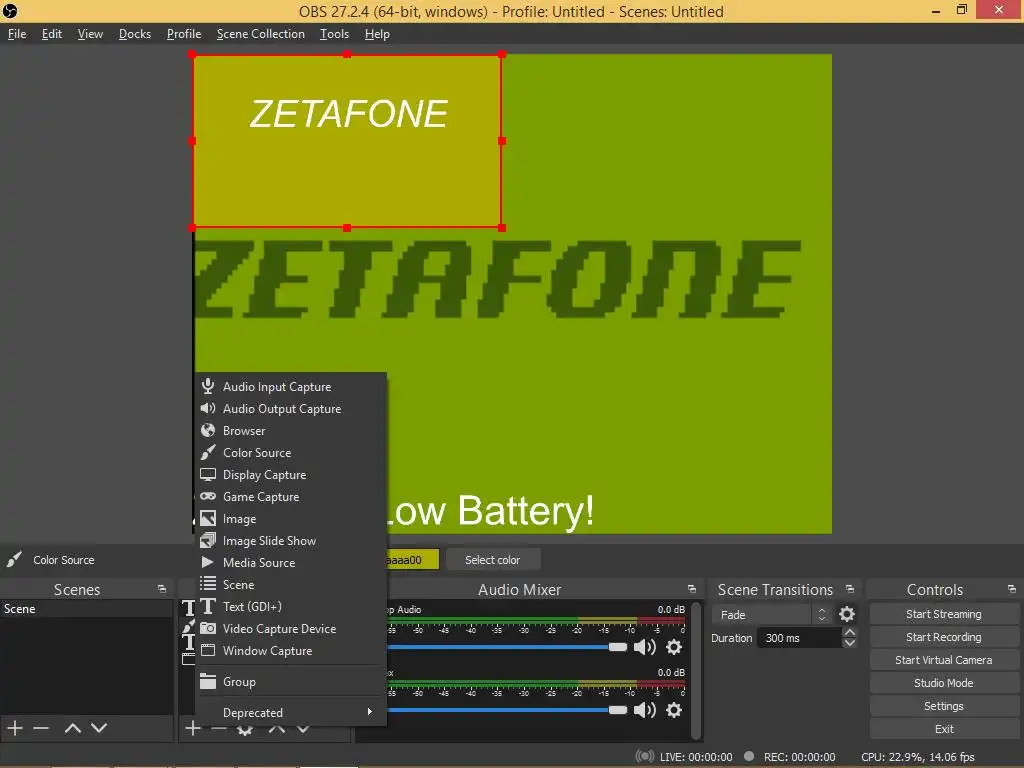
Task: Undock the Scene Transitions panel with its float icon
Action: [x=850, y=589]
